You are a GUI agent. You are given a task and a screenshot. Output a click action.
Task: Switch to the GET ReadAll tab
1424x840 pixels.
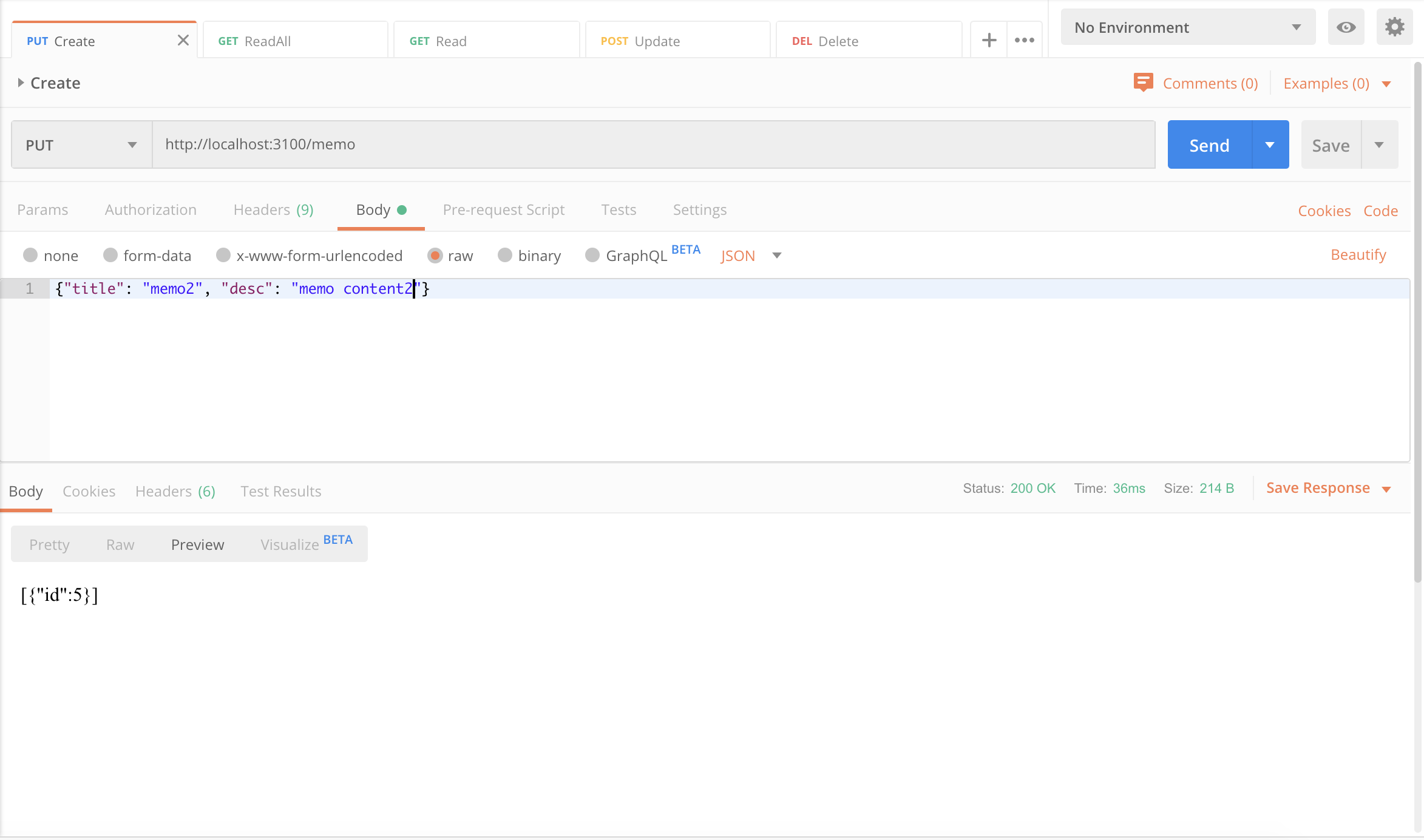point(296,41)
